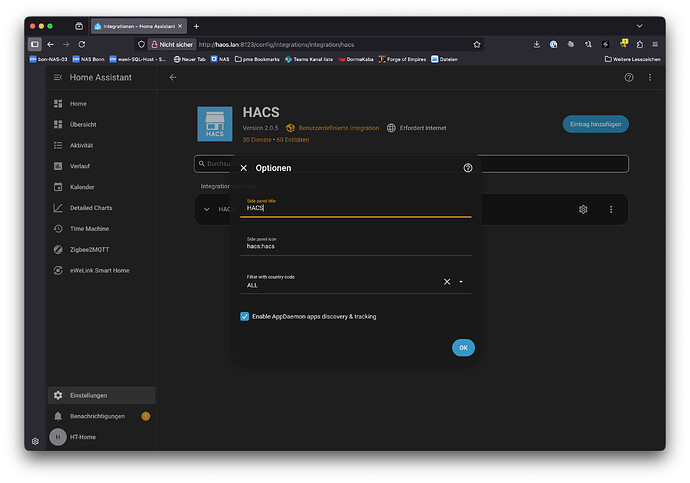This screenshot has width=690, height=483.
Task: Confirm the options with OK
Action: coord(463,348)
